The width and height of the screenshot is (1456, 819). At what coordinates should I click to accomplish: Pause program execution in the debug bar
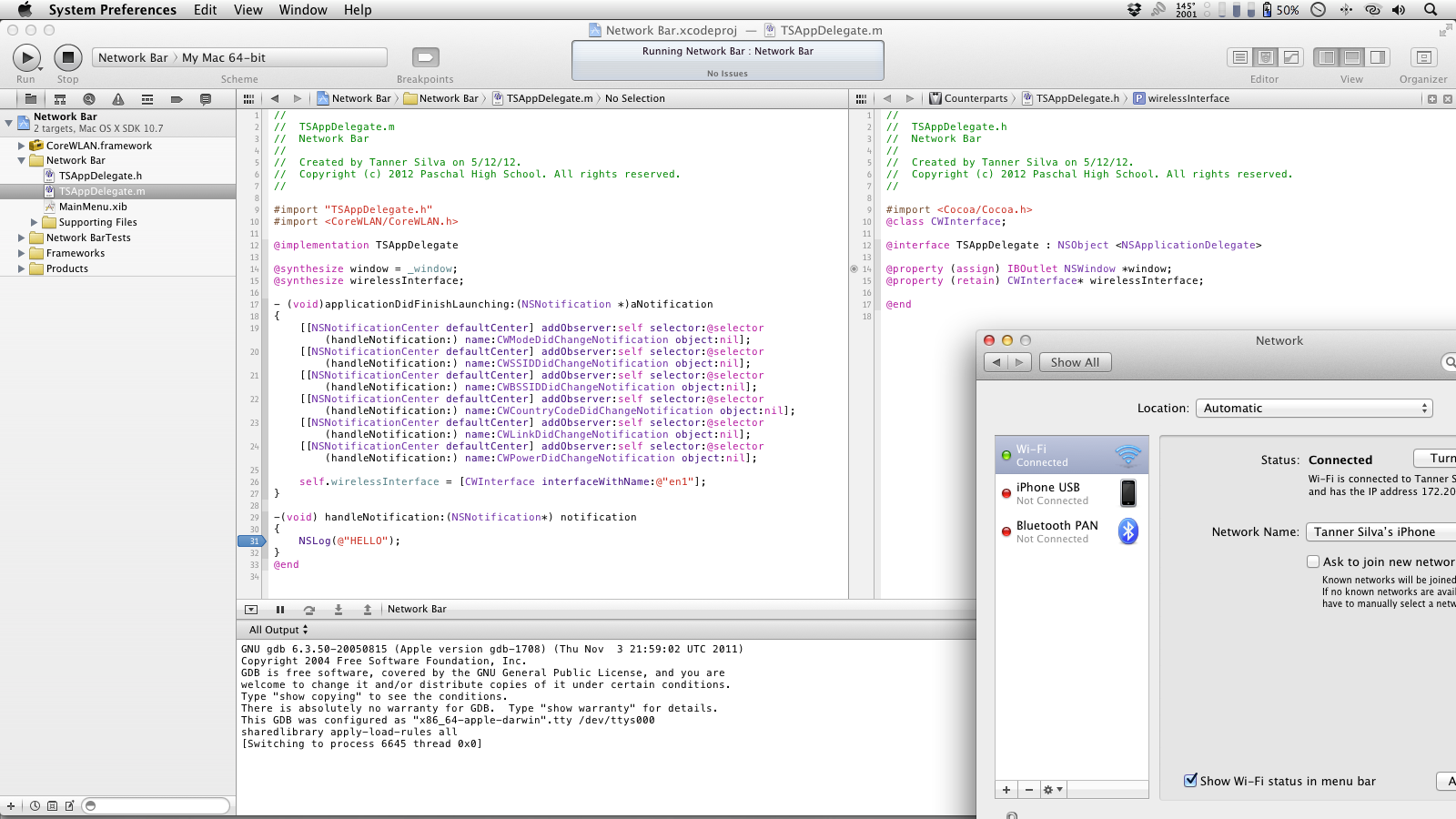point(280,610)
